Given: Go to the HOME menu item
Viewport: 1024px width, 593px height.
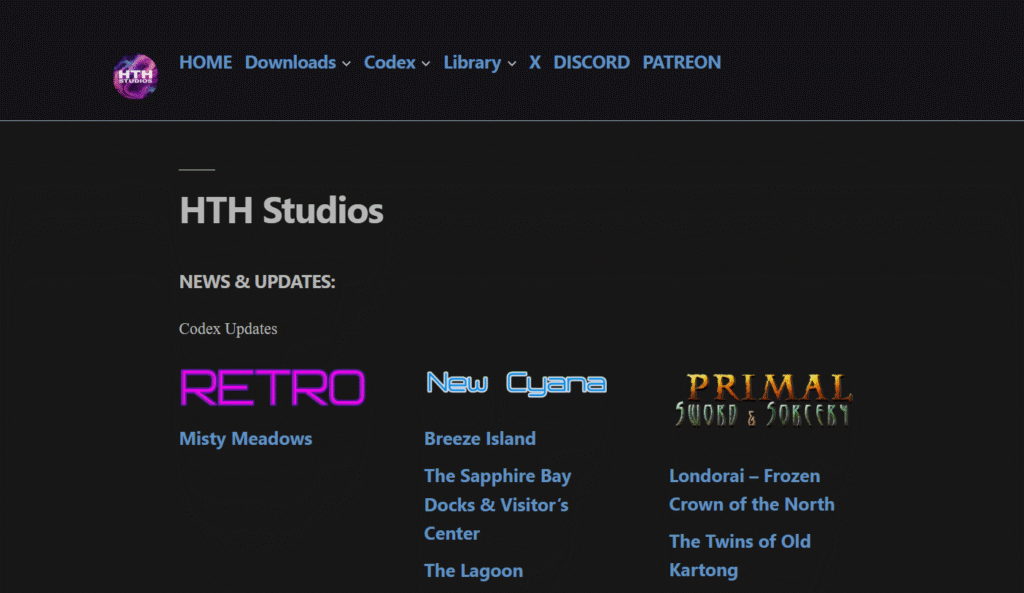Looking at the screenshot, I should coord(205,62).
